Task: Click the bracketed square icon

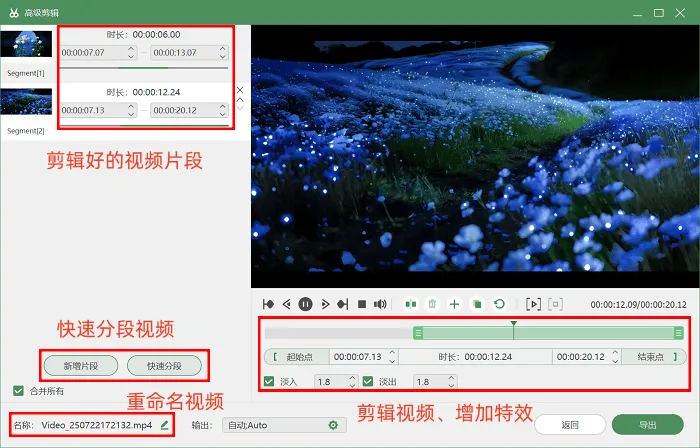Action: pos(555,304)
